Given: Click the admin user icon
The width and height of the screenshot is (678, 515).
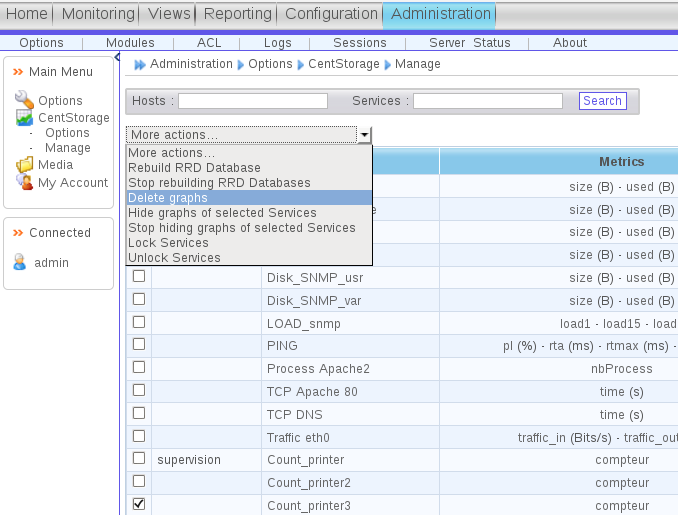Looking at the screenshot, I should click(x=20, y=262).
